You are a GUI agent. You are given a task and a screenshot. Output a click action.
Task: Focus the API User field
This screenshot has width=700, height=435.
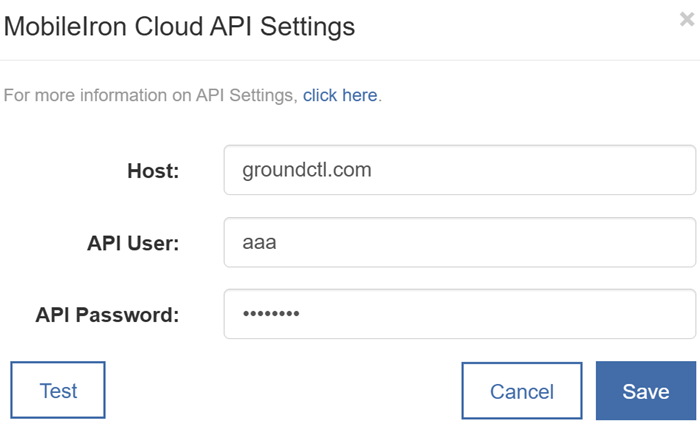click(460, 242)
